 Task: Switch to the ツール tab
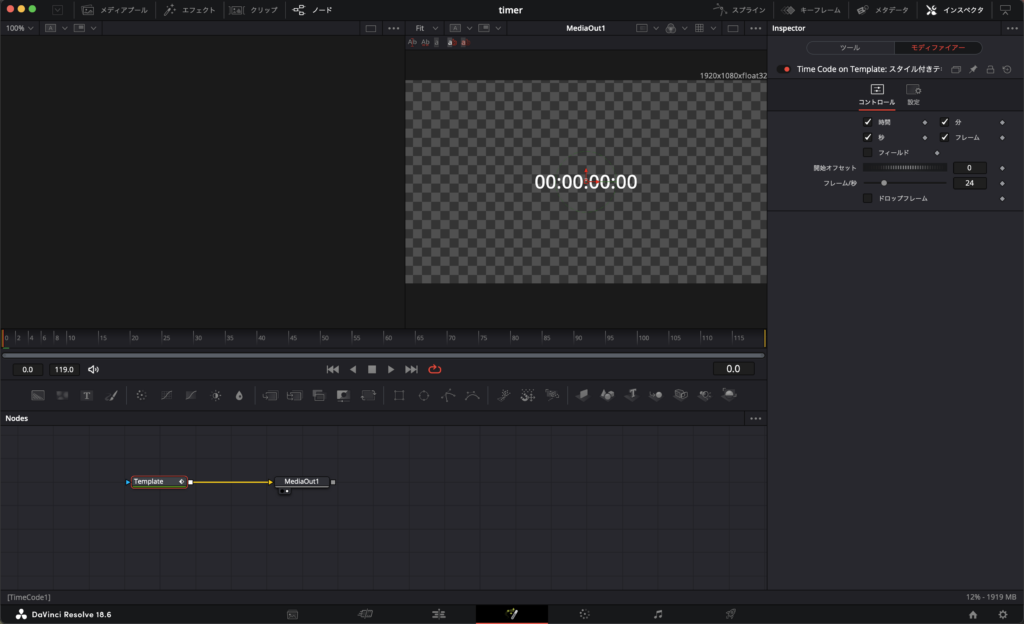(x=849, y=47)
